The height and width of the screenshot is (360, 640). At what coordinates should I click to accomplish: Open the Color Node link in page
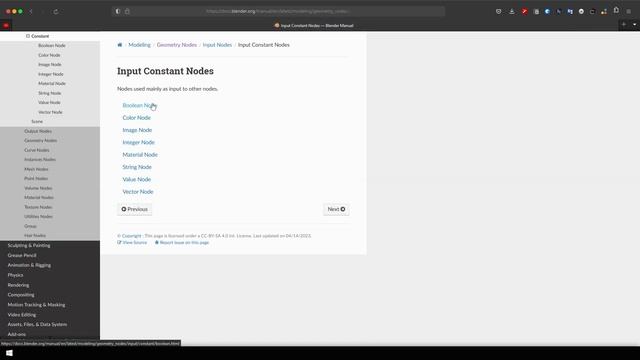click(x=136, y=118)
